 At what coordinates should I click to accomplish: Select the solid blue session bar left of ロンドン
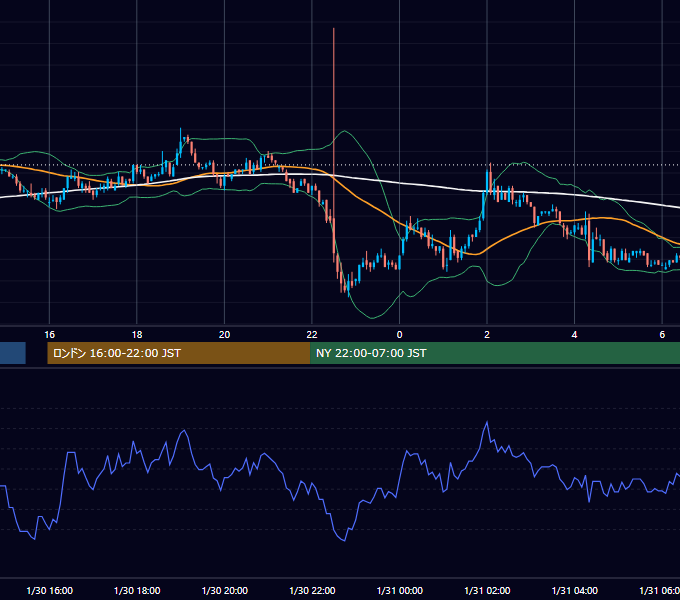click(13, 353)
